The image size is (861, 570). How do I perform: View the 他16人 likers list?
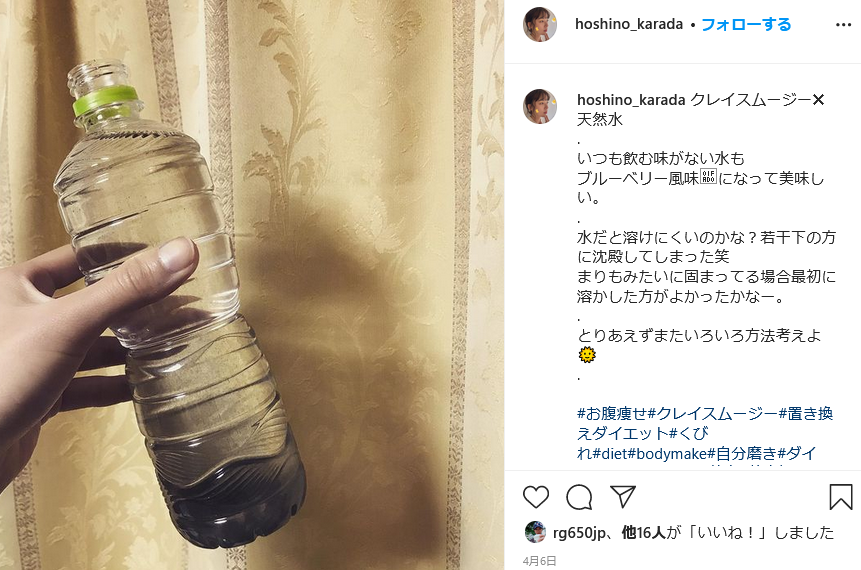pyautogui.click(x=644, y=532)
